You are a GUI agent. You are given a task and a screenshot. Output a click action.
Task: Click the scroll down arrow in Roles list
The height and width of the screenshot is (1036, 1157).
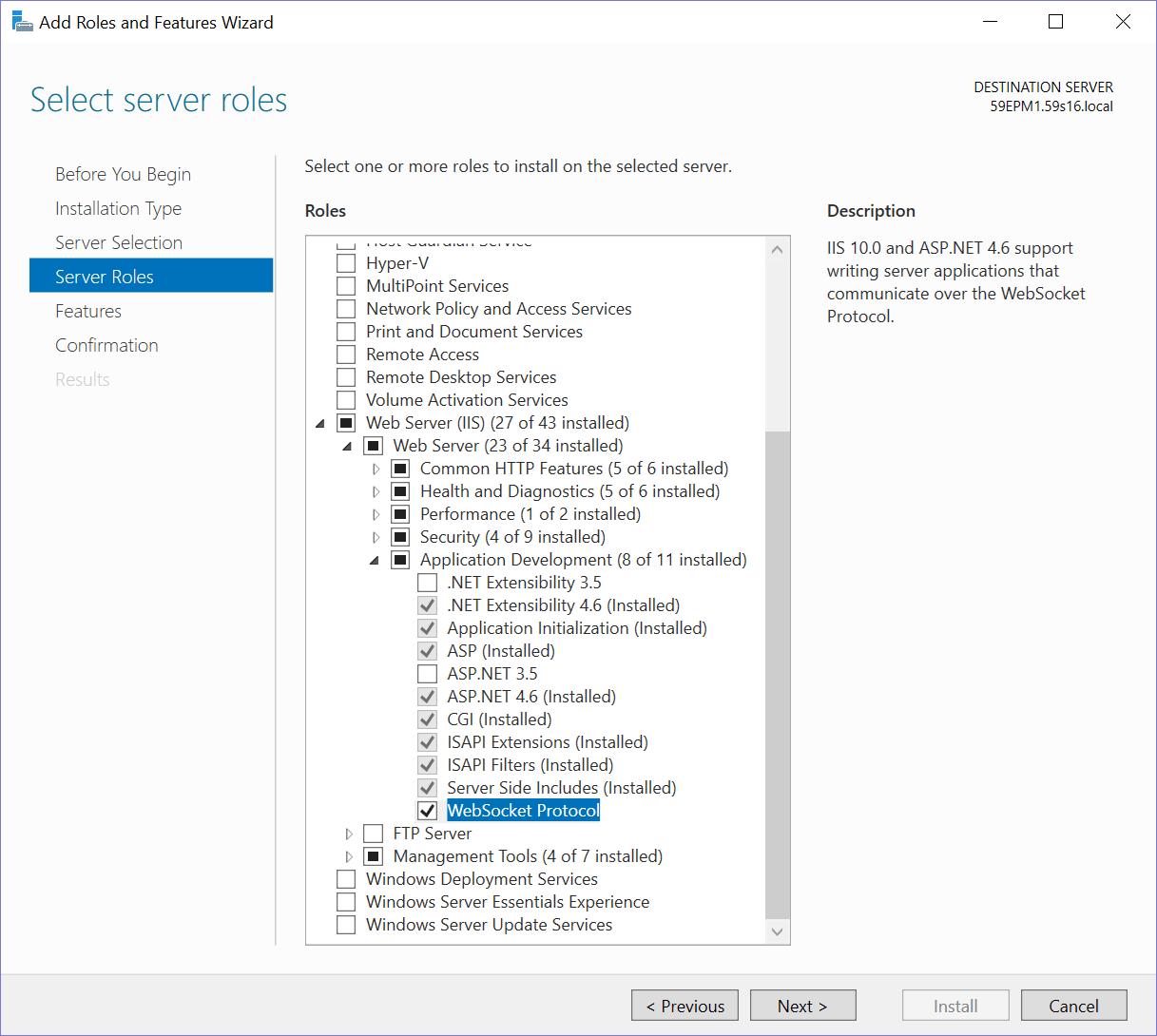pyautogui.click(x=777, y=931)
